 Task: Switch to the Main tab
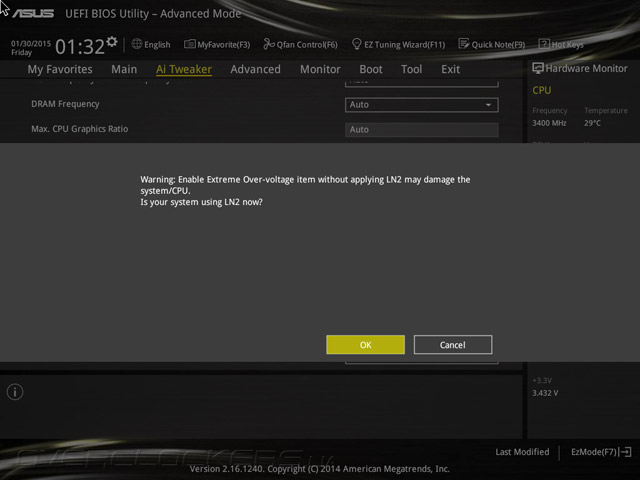pyautogui.click(x=124, y=69)
